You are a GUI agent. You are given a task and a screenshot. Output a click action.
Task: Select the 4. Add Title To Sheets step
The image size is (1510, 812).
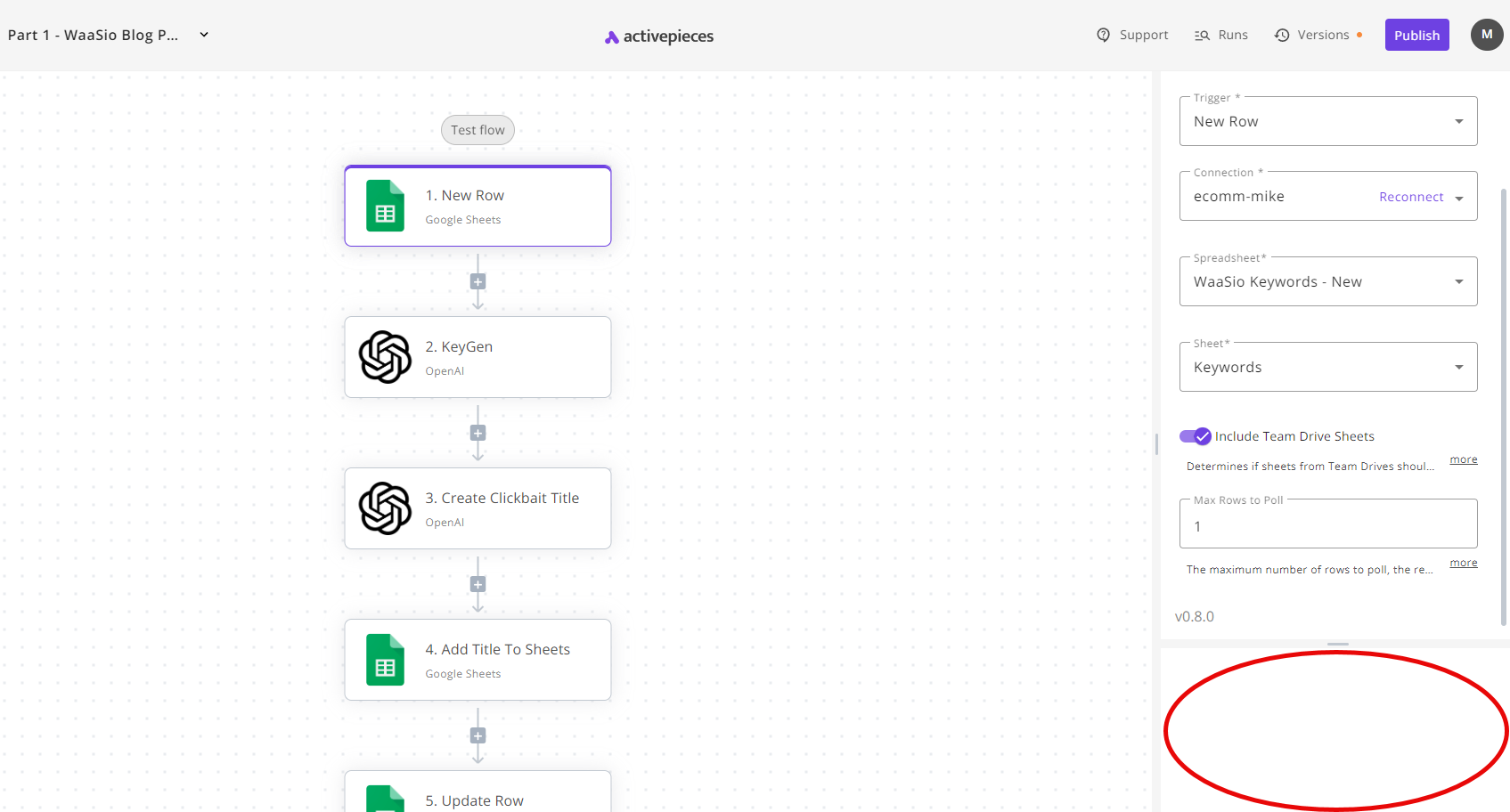[x=477, y=660]
